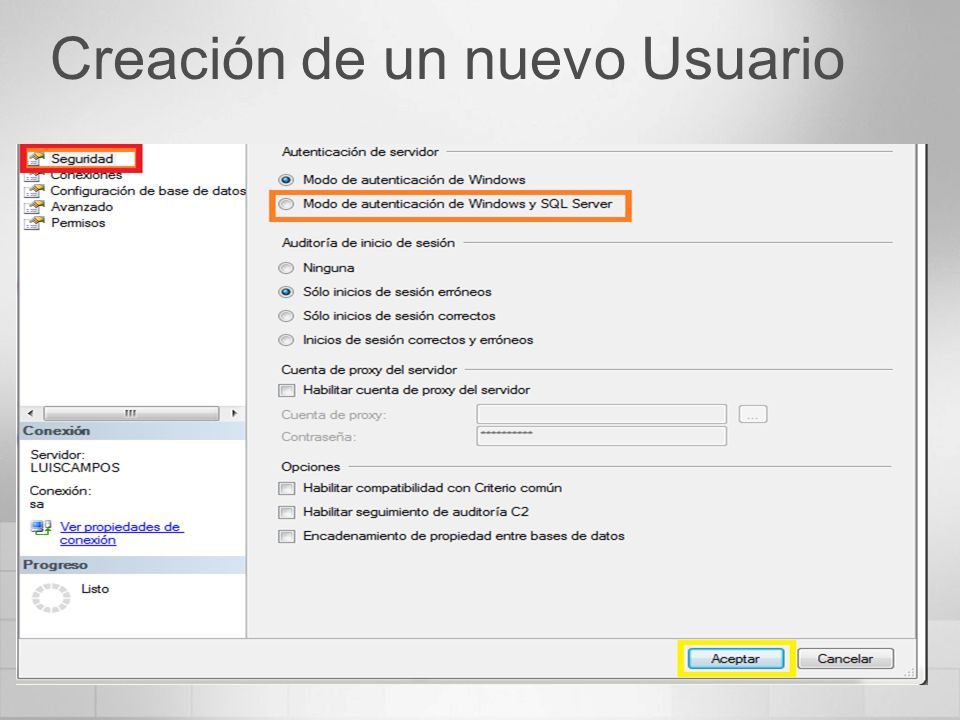The width and height of the screenshot is (960, 720).
Task: Click the Auditoría de inicio de sesión label
Action: pos(368,243)
